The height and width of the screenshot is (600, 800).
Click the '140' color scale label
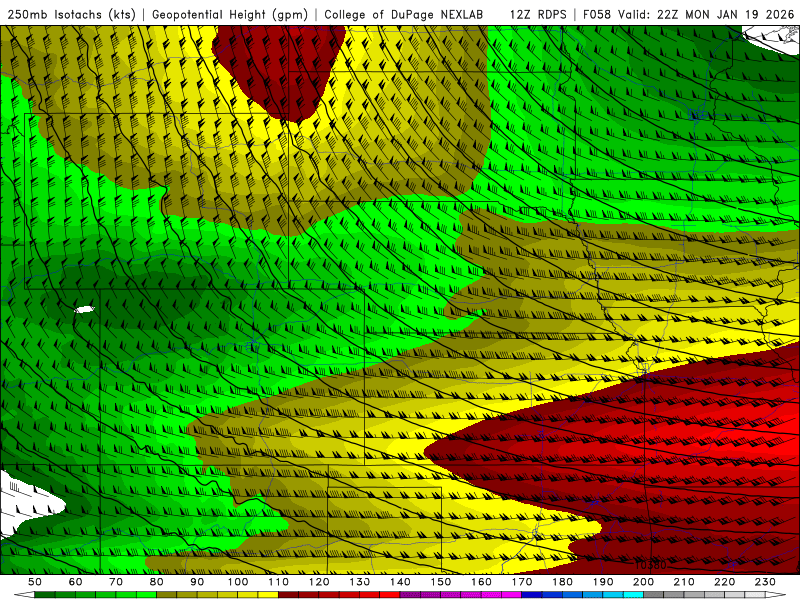[x=400, y=582]
